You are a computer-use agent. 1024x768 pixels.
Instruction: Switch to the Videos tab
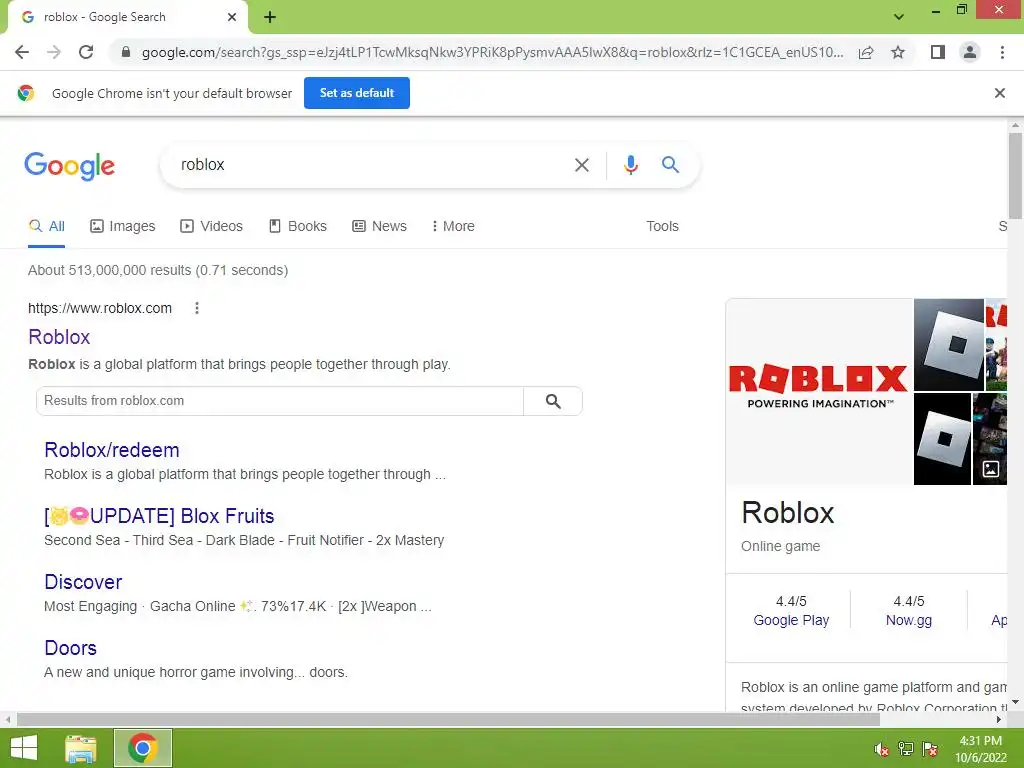coord(212,227)
